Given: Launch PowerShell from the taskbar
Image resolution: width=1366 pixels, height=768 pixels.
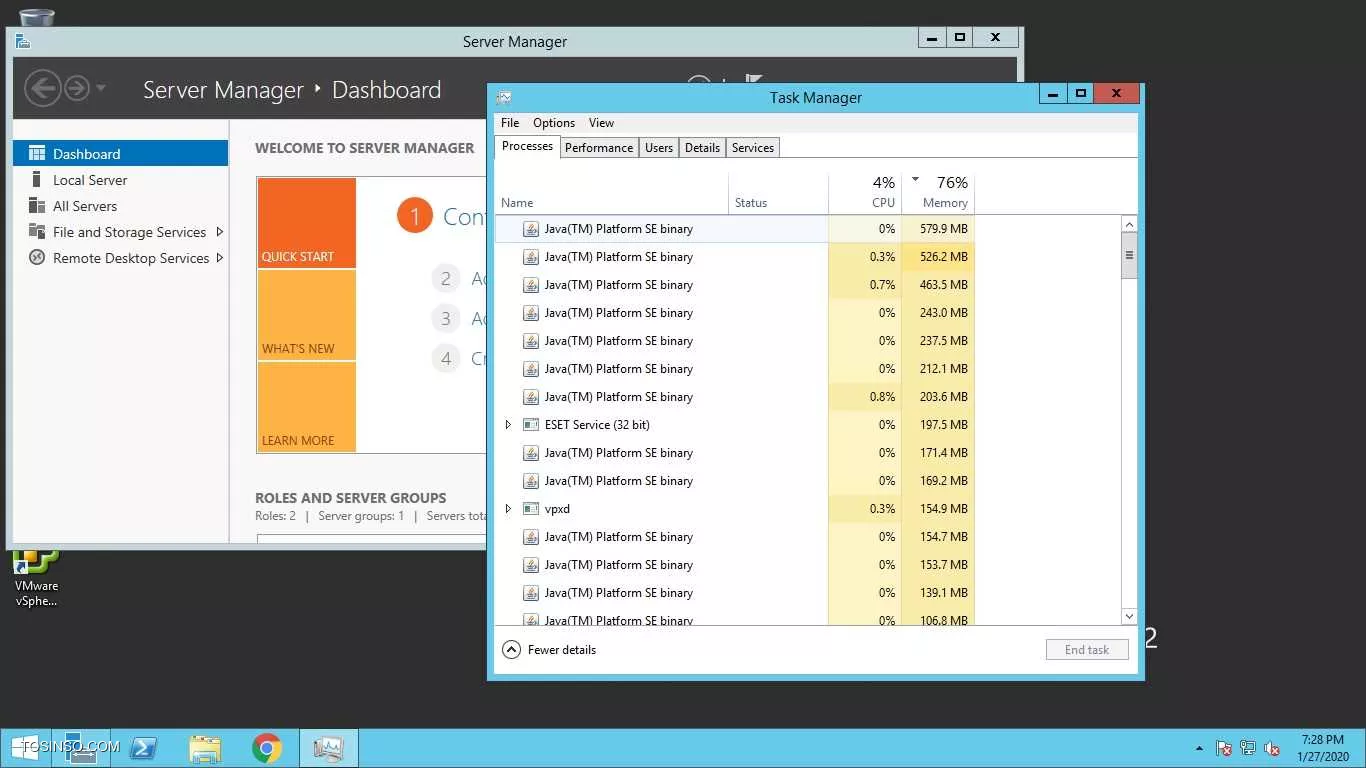Looking at the screenshot, I should pyautogui.click(x=143, y=748).
